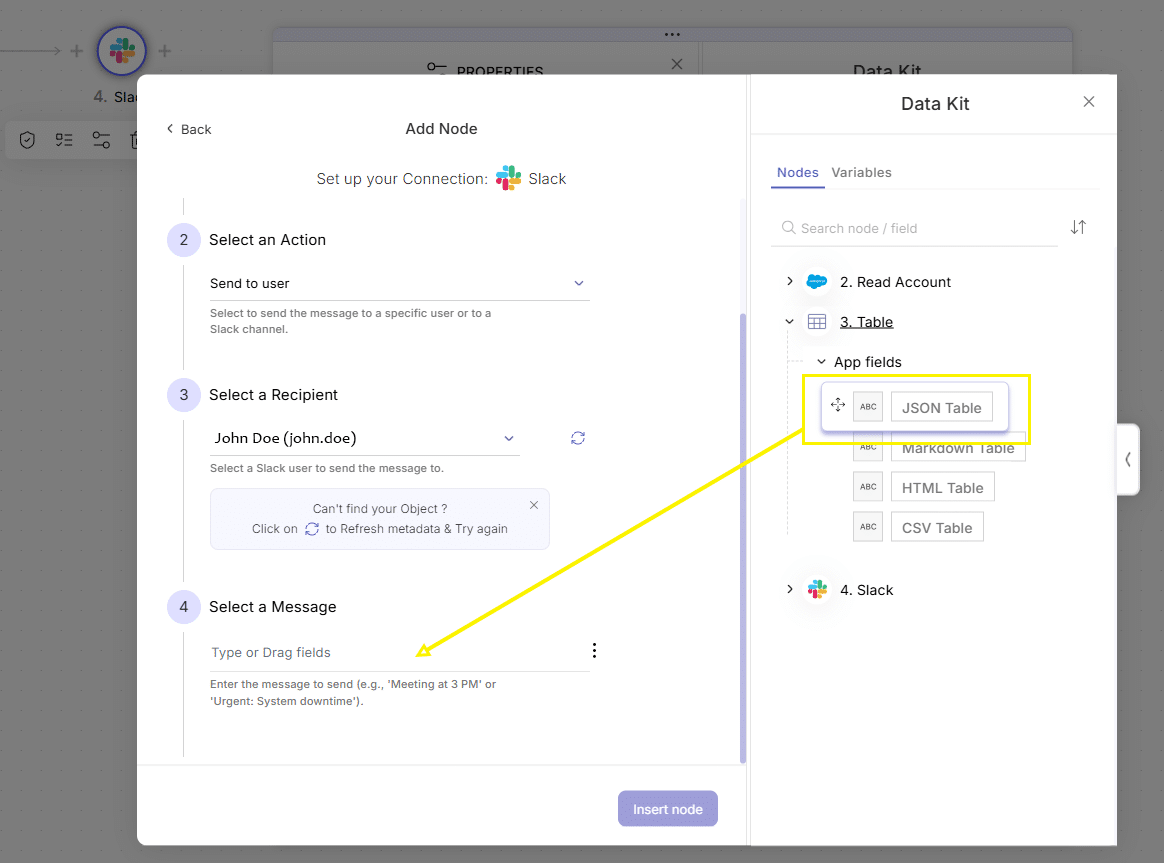Click the Salesforce icon for Read Account
The width and height of the screenshot is (1164, 863).
pos(817,281)
